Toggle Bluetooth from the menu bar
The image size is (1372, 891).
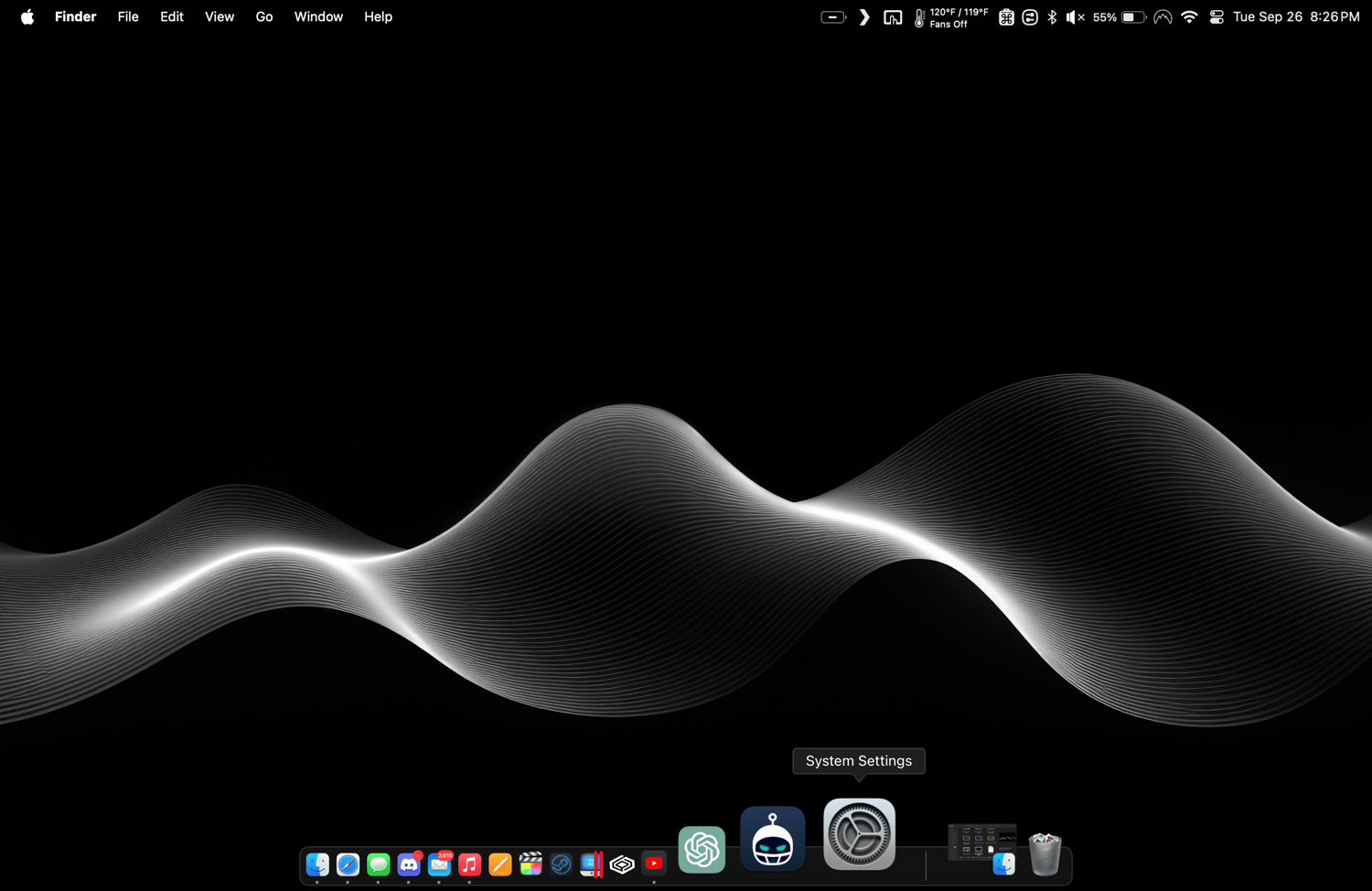coord(1052,17)
